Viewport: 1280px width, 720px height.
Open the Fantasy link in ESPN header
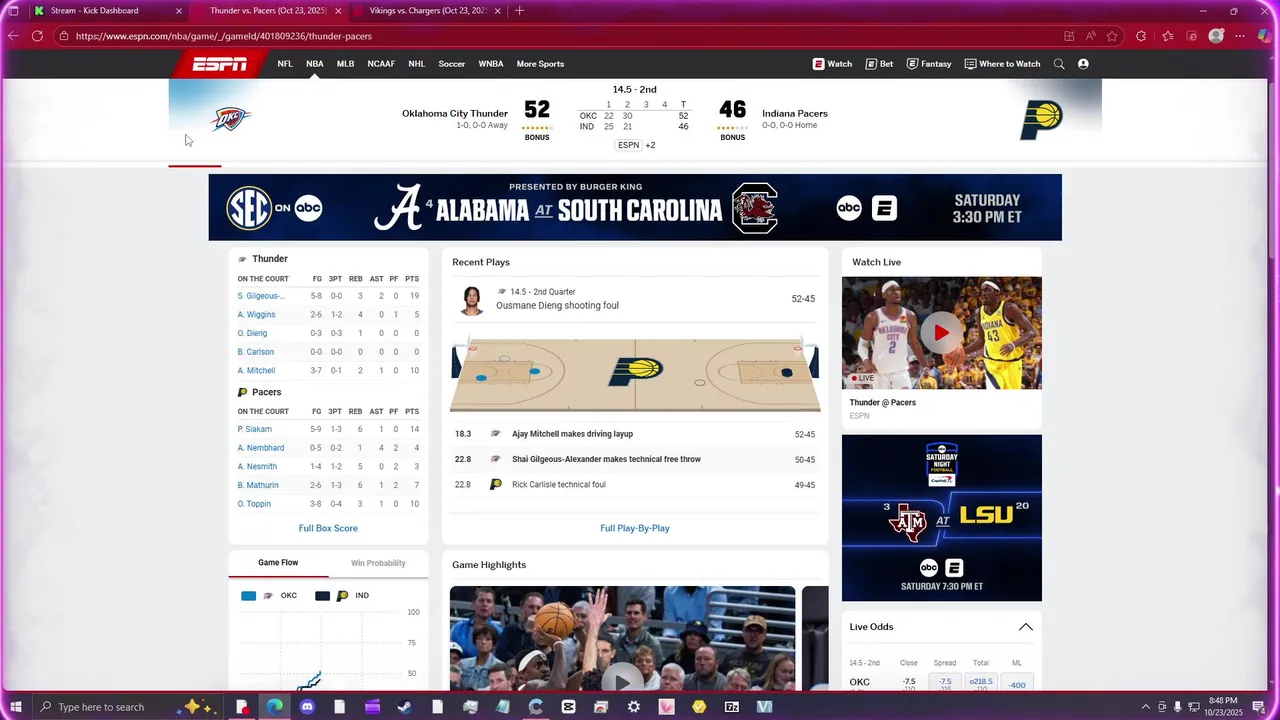point(929,64)
